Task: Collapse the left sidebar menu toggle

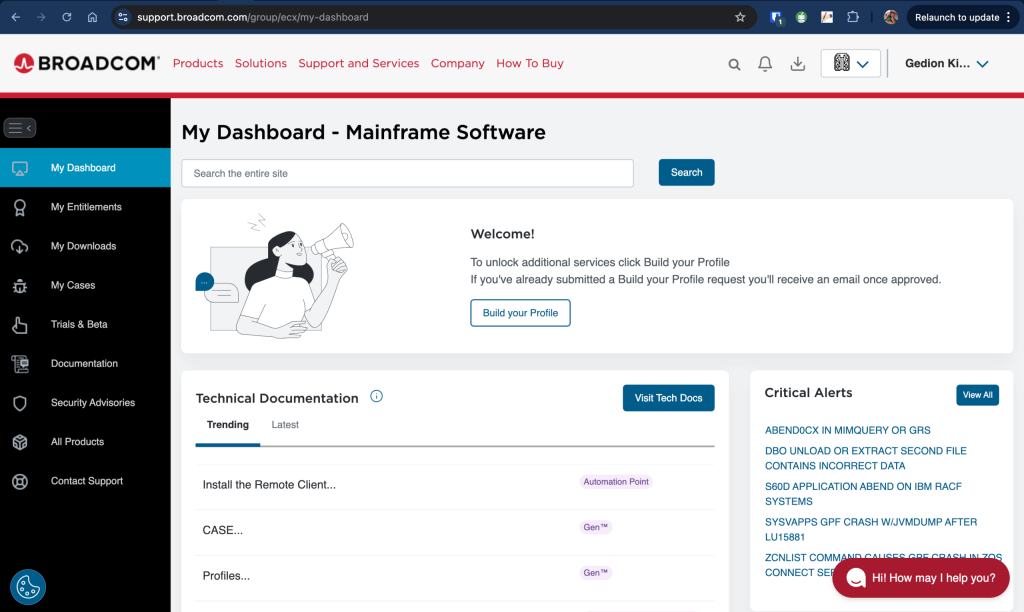Action: click(20, 128)
